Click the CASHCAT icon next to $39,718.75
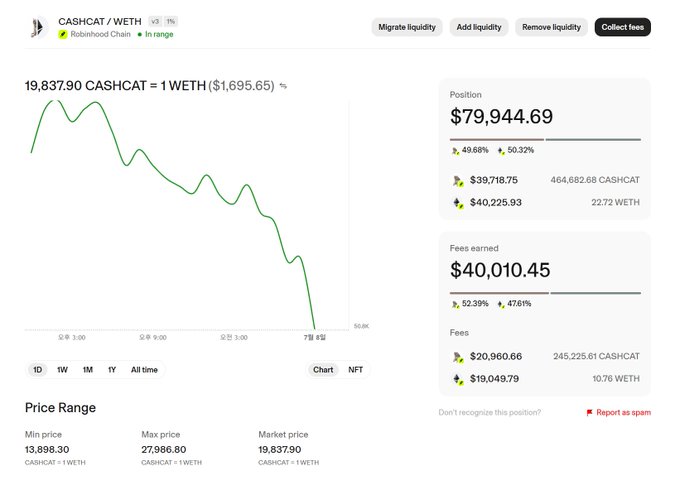Image resolution: width=680 pixels, height=490 pixels. tap(458, 180)
